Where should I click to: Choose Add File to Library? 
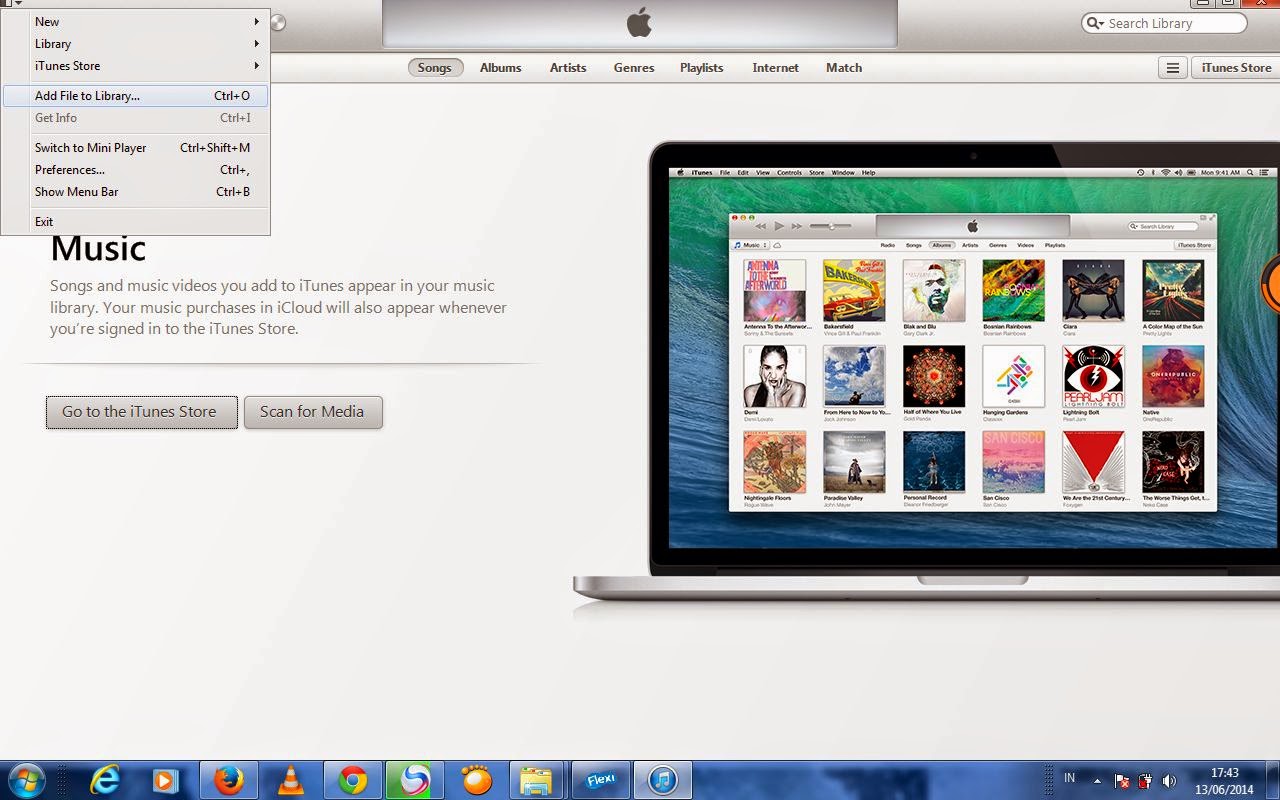(135, 96)
